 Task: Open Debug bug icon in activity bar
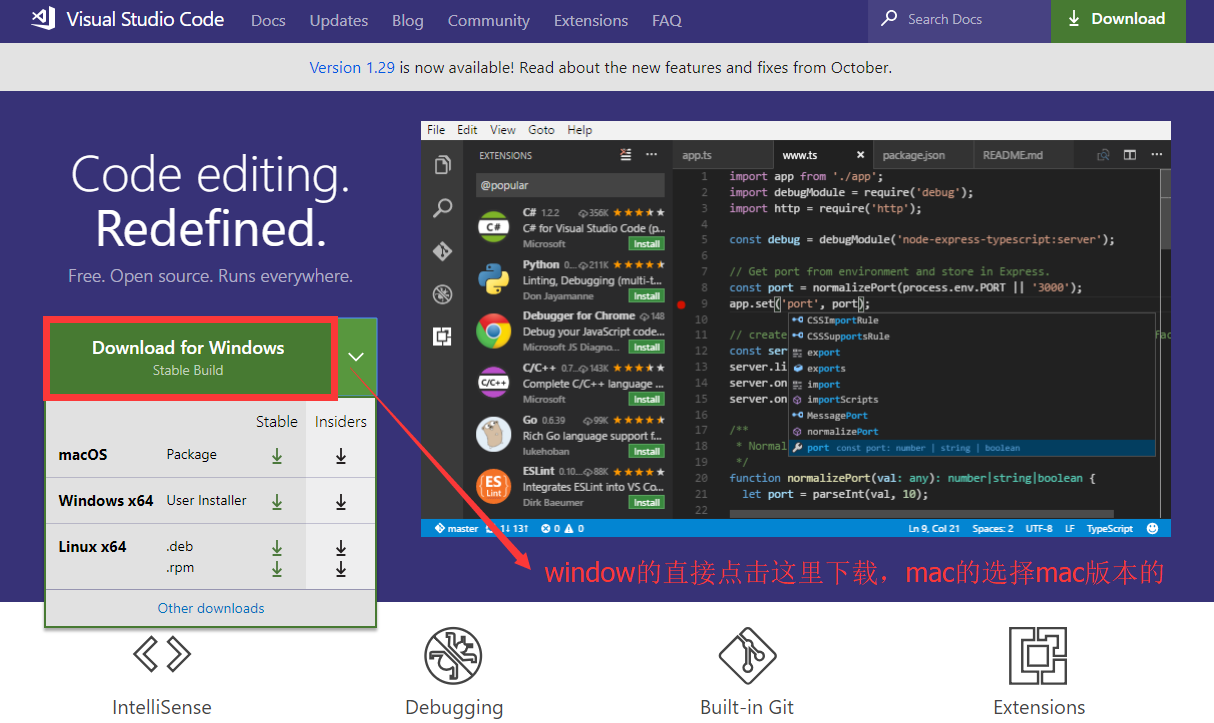pos(442,294)
